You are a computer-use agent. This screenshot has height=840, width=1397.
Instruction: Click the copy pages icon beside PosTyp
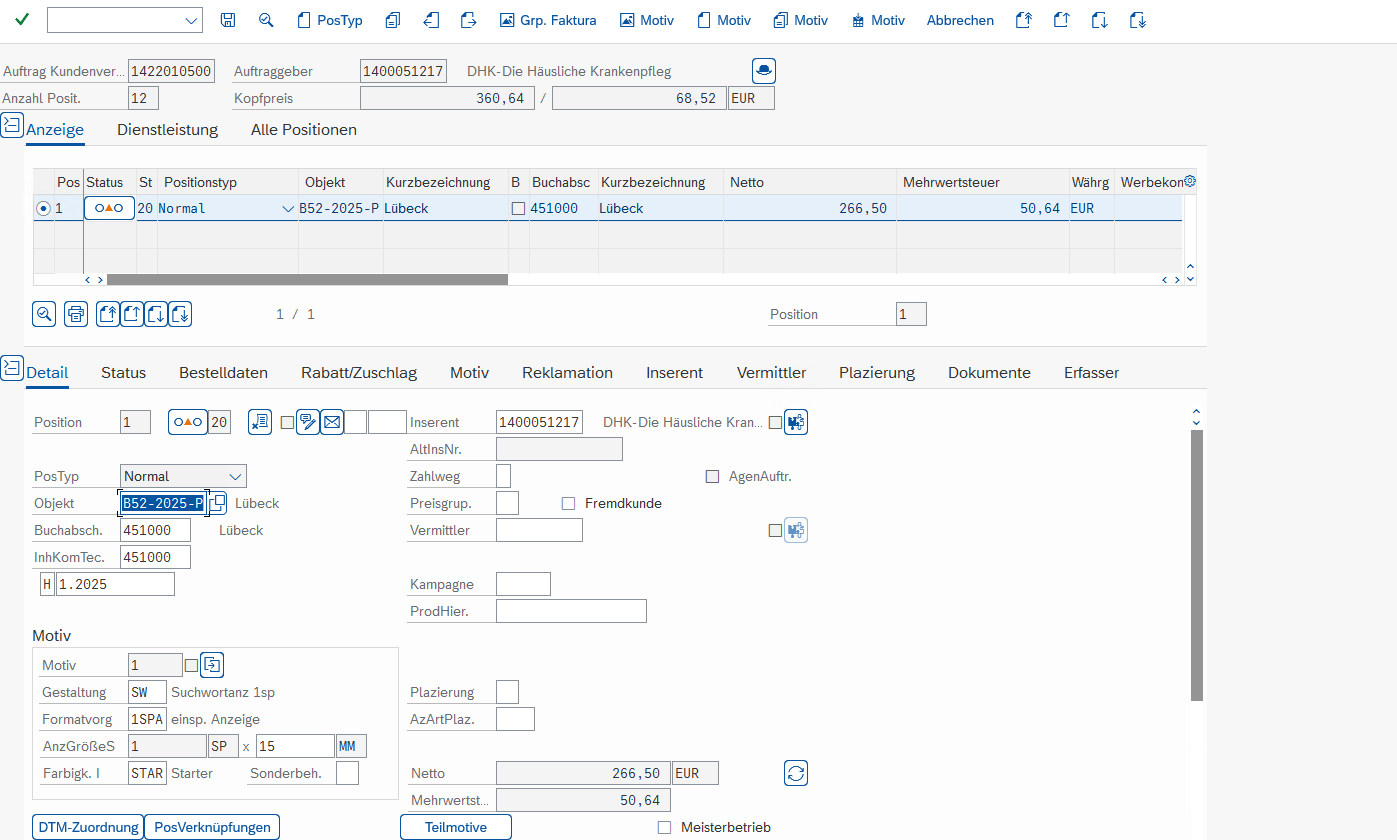(393, 20)
